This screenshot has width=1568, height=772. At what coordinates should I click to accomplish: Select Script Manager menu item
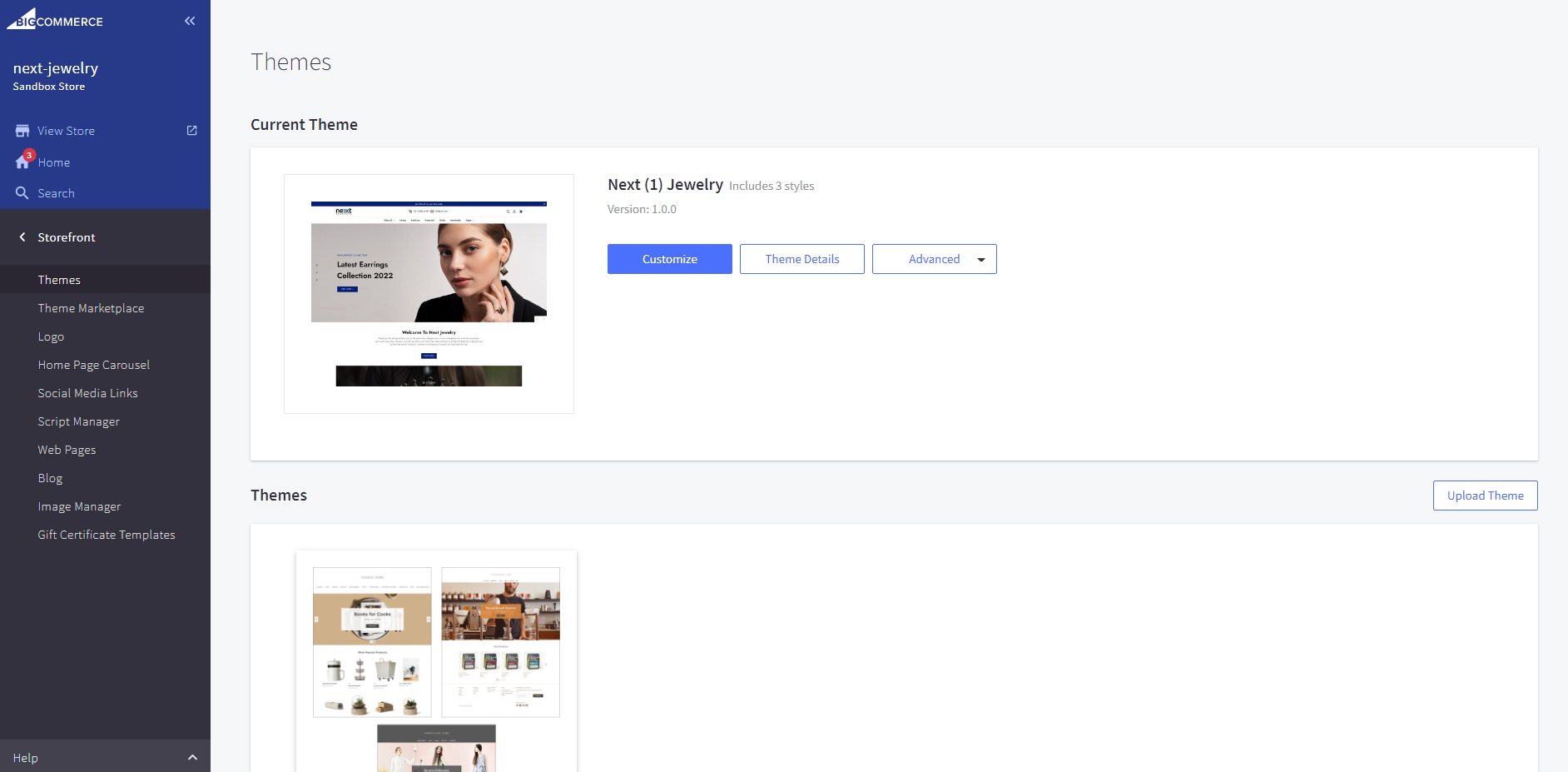[x=78, y=421]
